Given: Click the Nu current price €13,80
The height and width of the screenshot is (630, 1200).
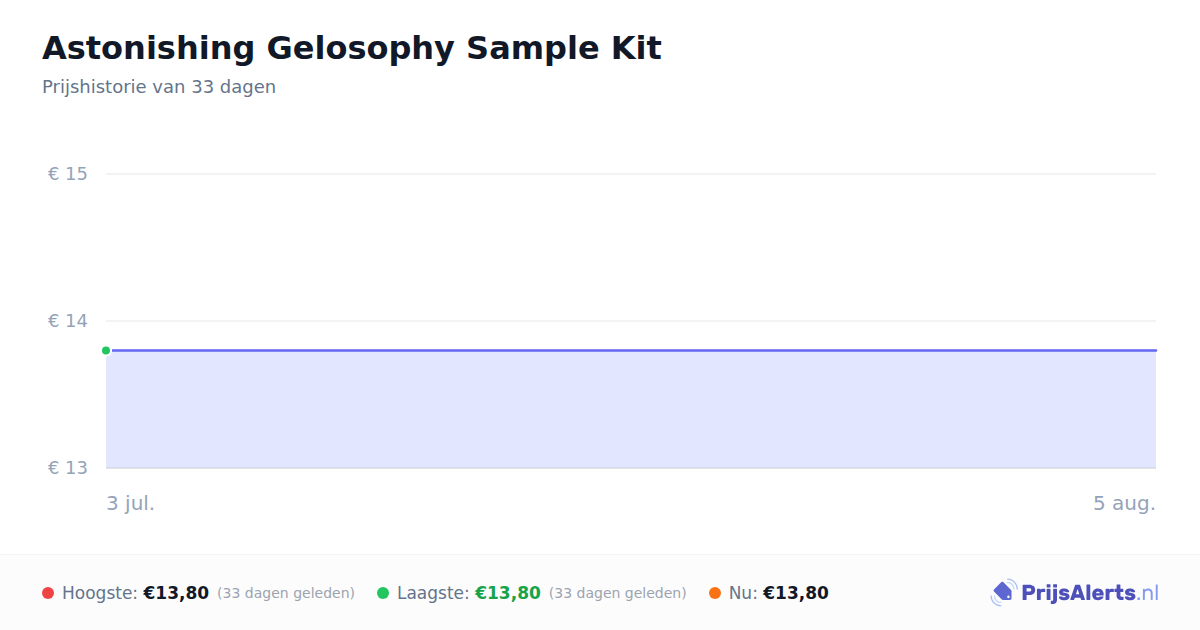Looking at the screenshot, I should click(796, 593).
